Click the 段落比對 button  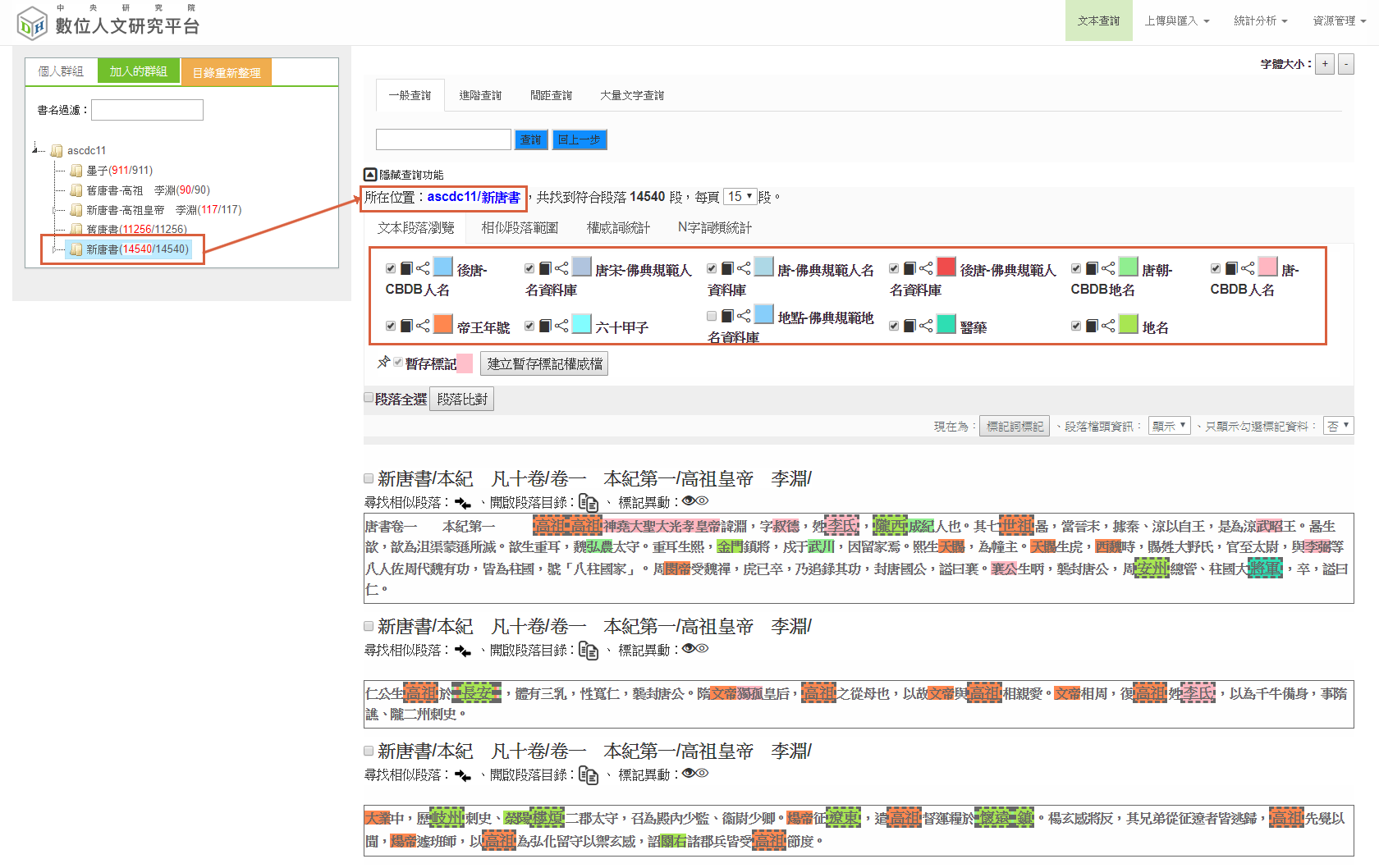(x=461, y=400)
